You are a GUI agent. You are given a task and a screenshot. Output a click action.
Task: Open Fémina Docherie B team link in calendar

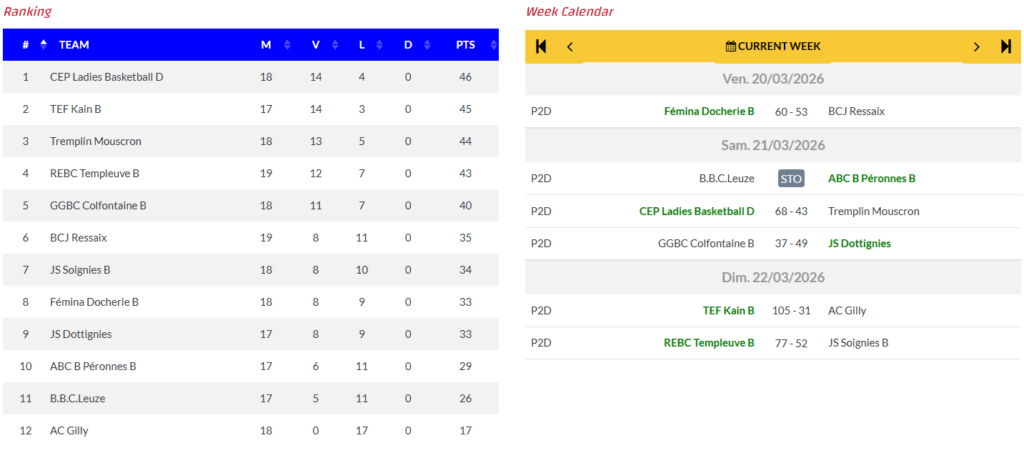click(709, 112)
